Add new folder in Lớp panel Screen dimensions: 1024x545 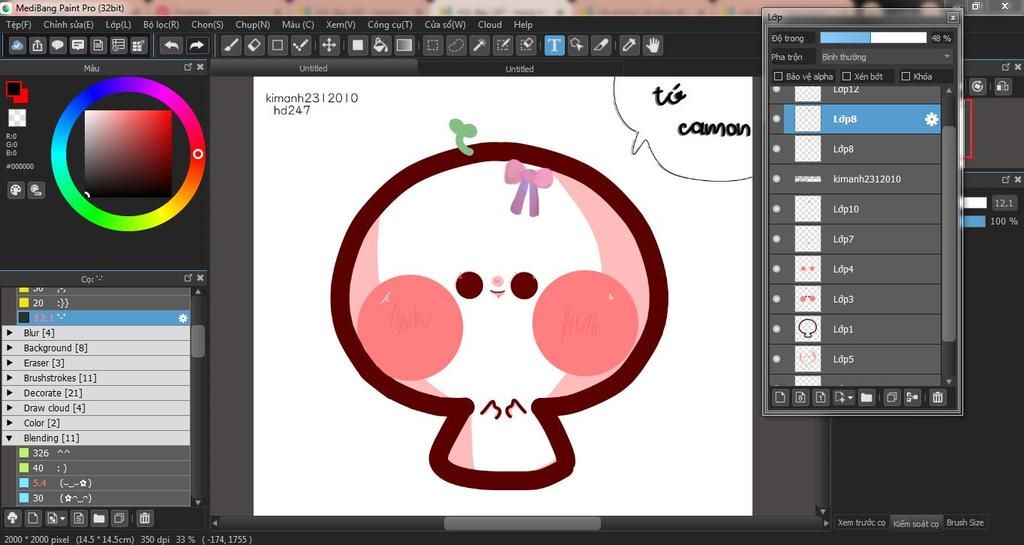tap(867, 397)
